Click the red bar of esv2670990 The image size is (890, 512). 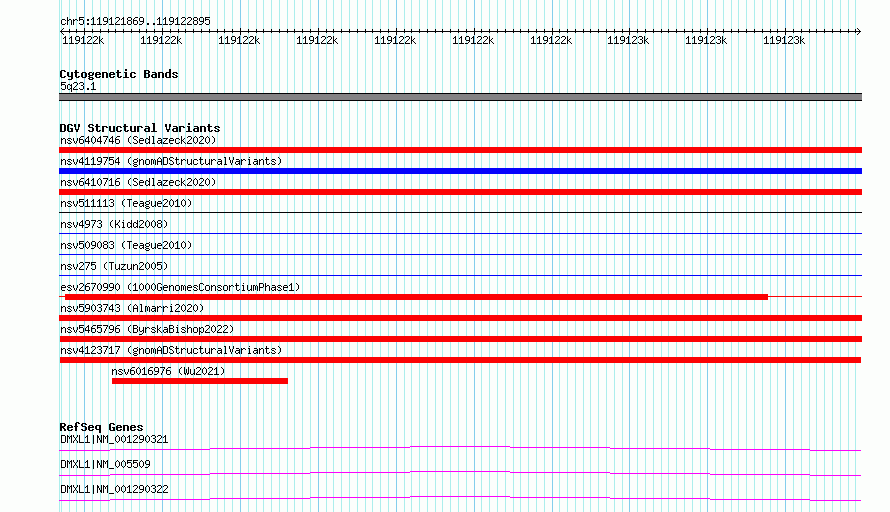tap(417, 297)
